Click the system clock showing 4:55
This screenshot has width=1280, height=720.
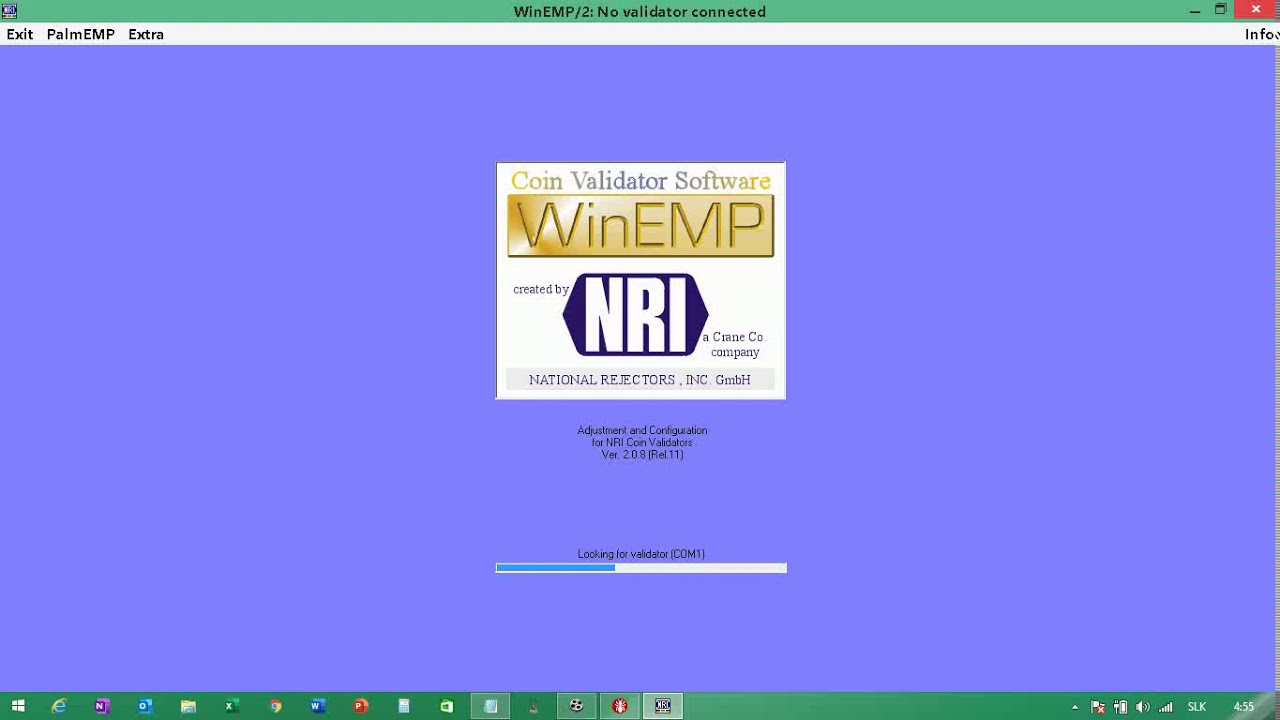(x=1243, y=707)
